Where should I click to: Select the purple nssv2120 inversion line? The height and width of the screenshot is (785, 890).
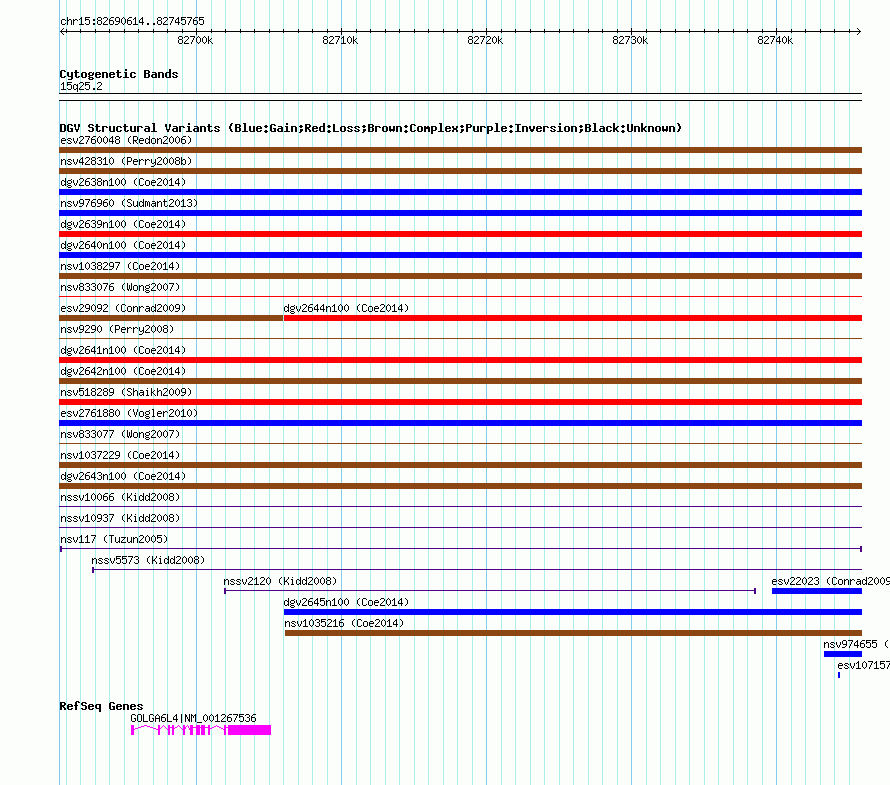490,591
